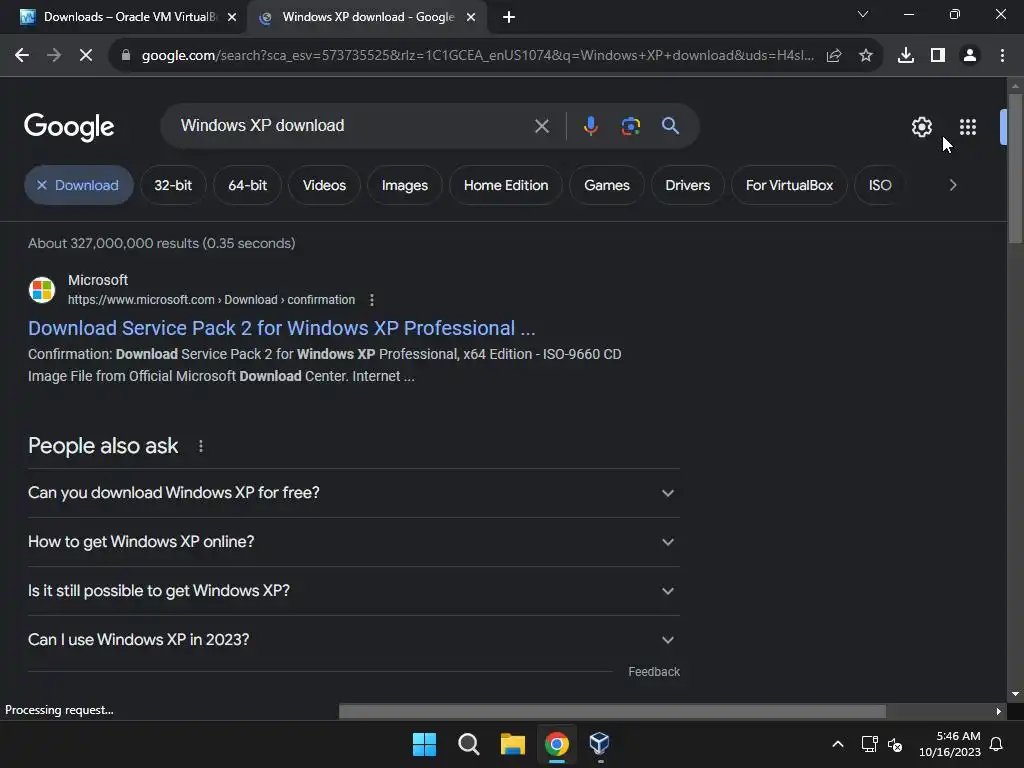Open the tab search dropdown arrow in title bar
This screenshot has height=768, width=1024.
point(863,14)
